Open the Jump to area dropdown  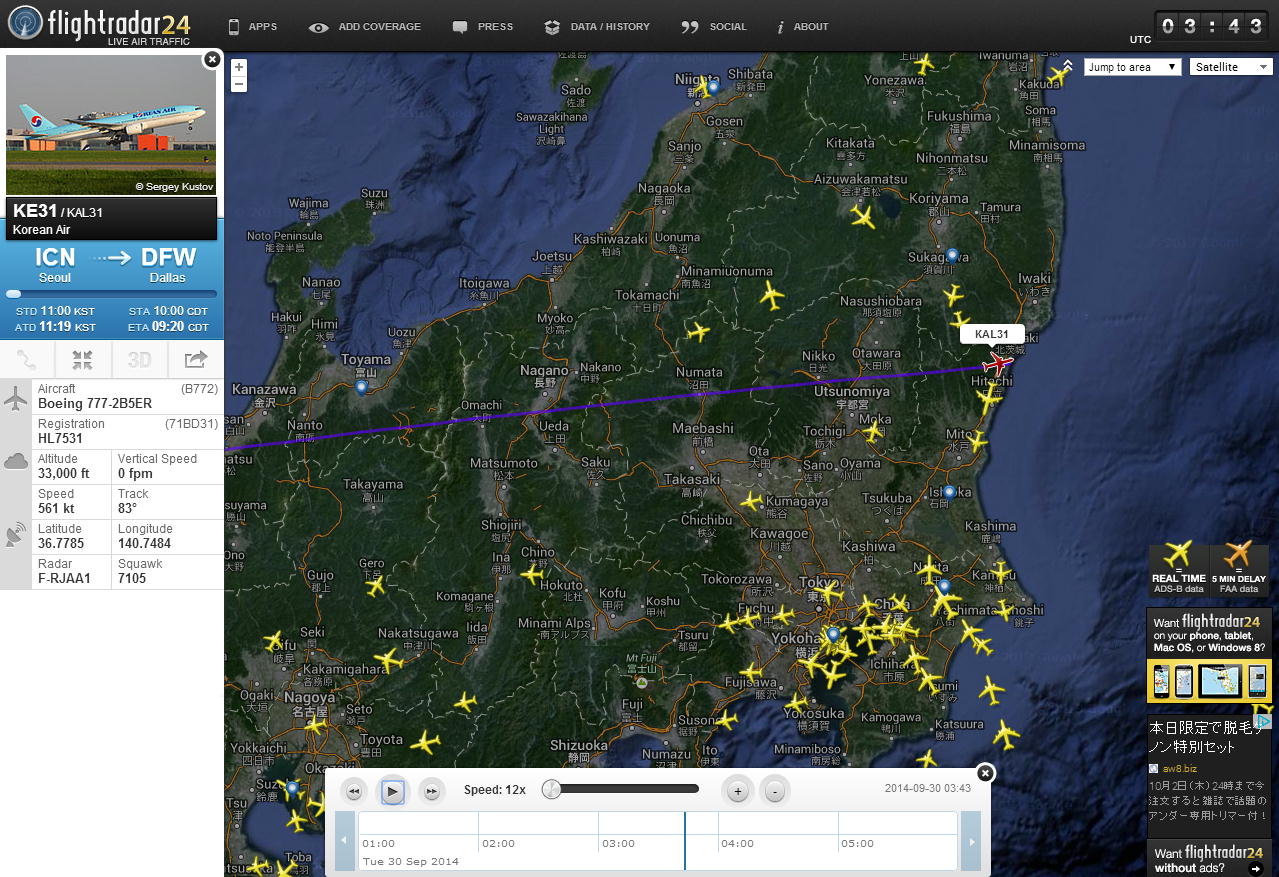tap(1132, 67)
